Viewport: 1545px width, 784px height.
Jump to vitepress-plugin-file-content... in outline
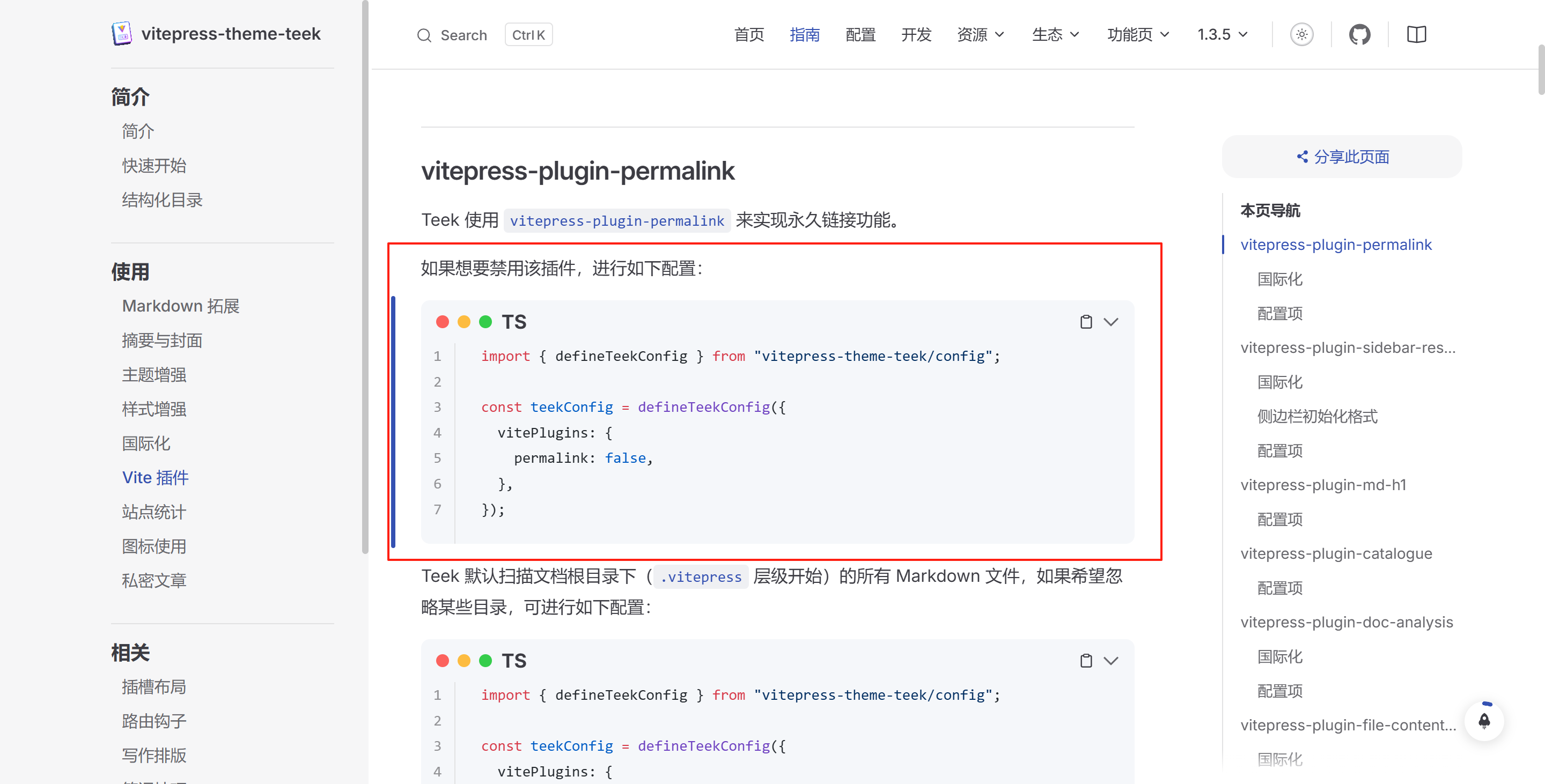(x=1348, y=725)
